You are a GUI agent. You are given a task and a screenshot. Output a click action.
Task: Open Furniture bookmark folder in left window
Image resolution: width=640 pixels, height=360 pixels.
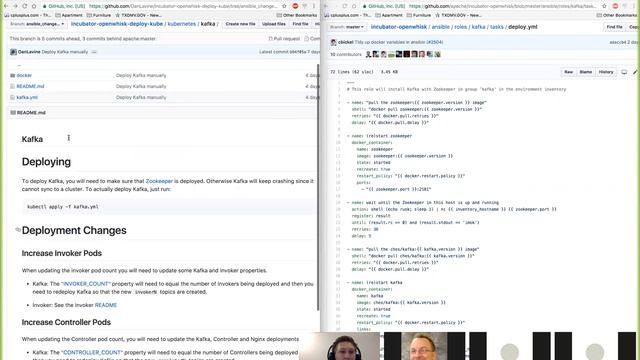click(99, 15)
